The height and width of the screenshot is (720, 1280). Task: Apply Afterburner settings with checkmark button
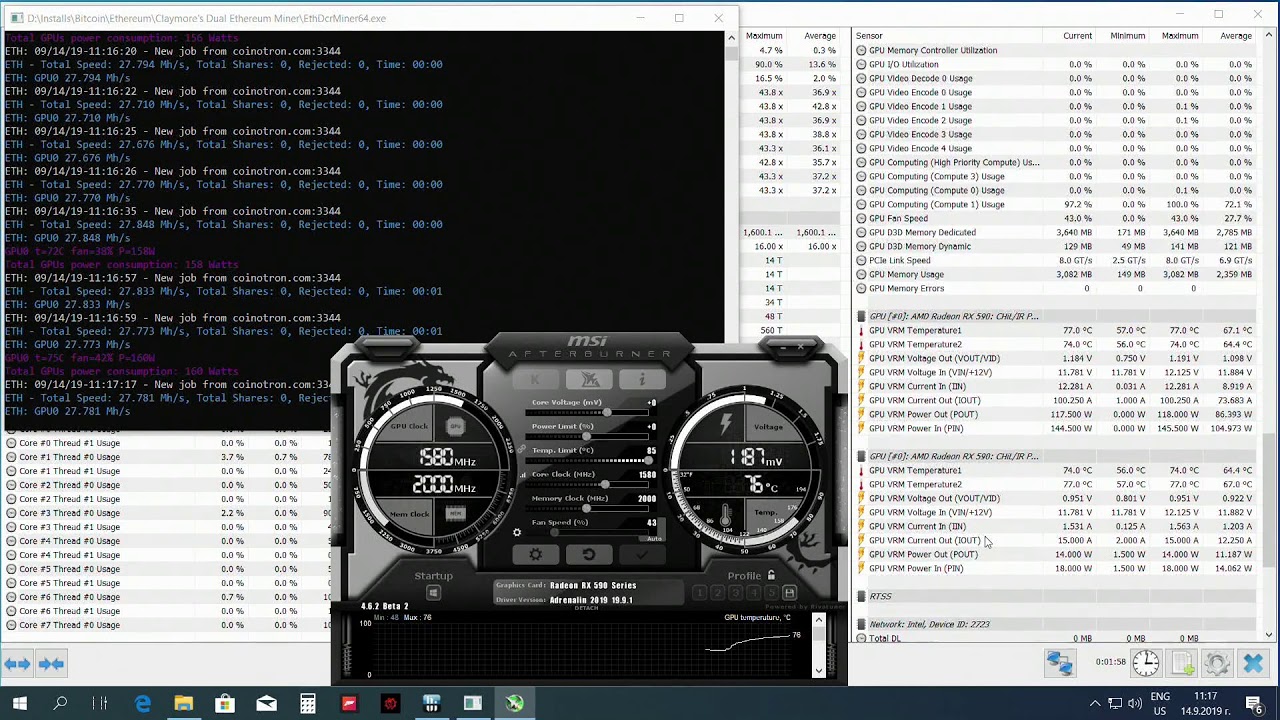pyautogui.click(x=641, y=555)
